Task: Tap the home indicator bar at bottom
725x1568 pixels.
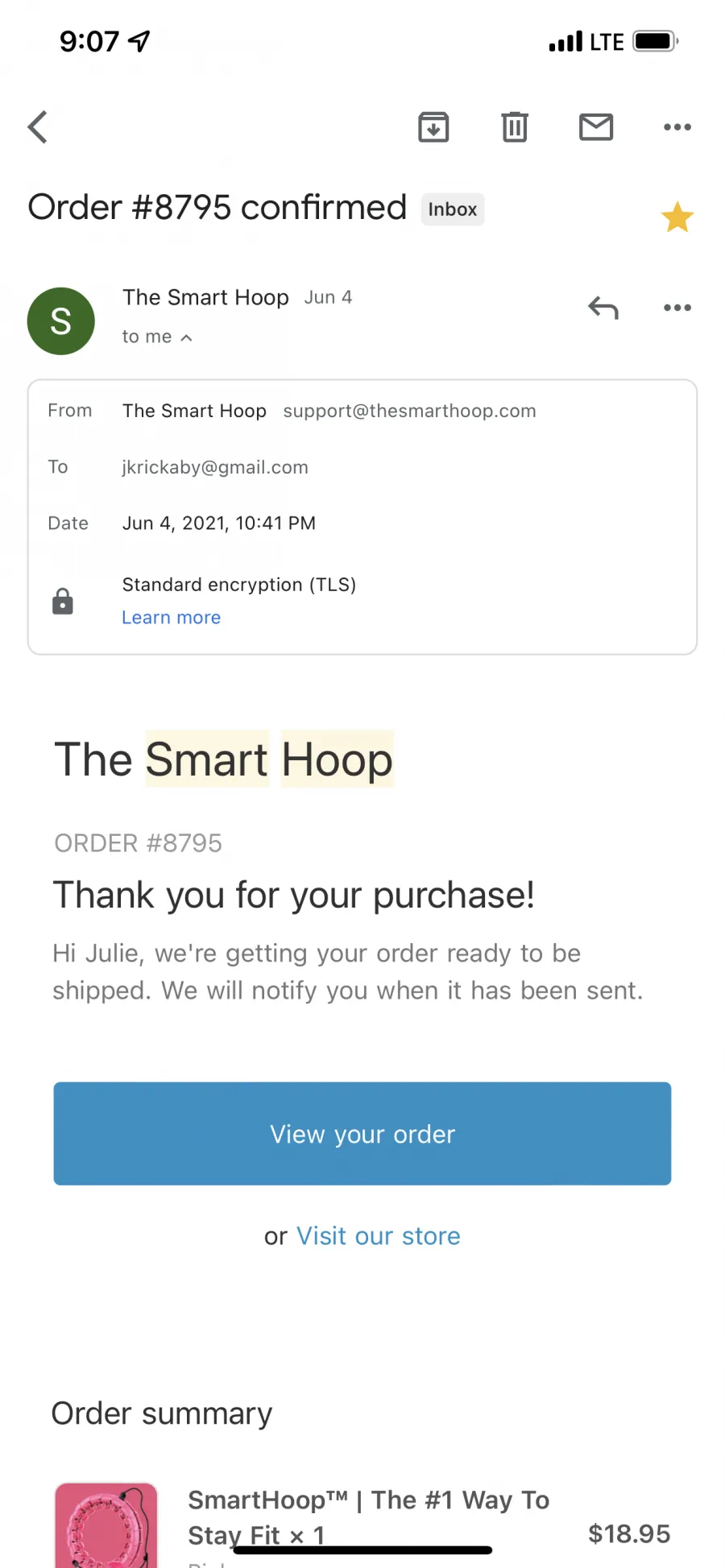Action: 362,1550
